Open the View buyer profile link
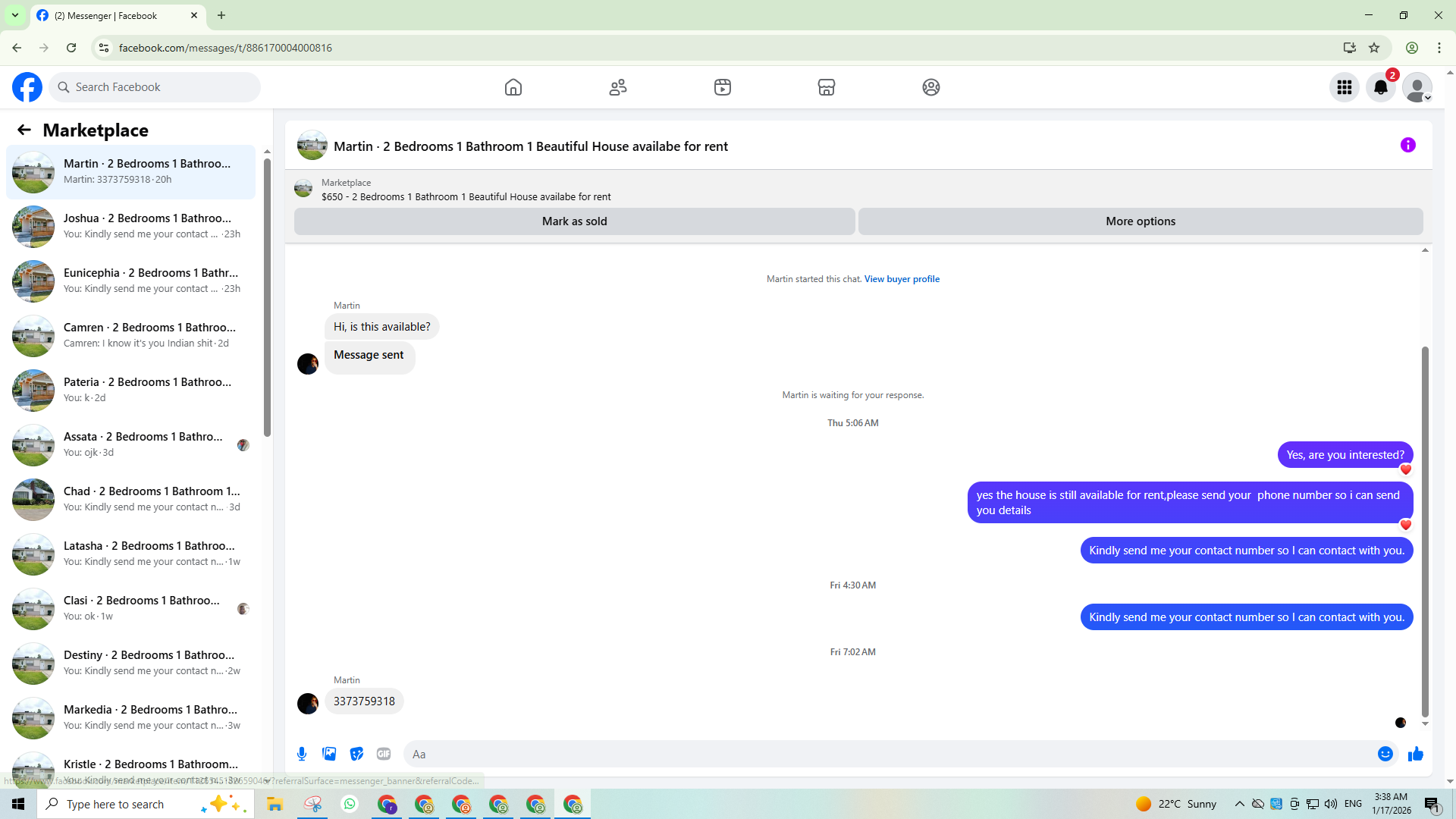Viewport: 1456px width, 819px height. click(902, 279)
